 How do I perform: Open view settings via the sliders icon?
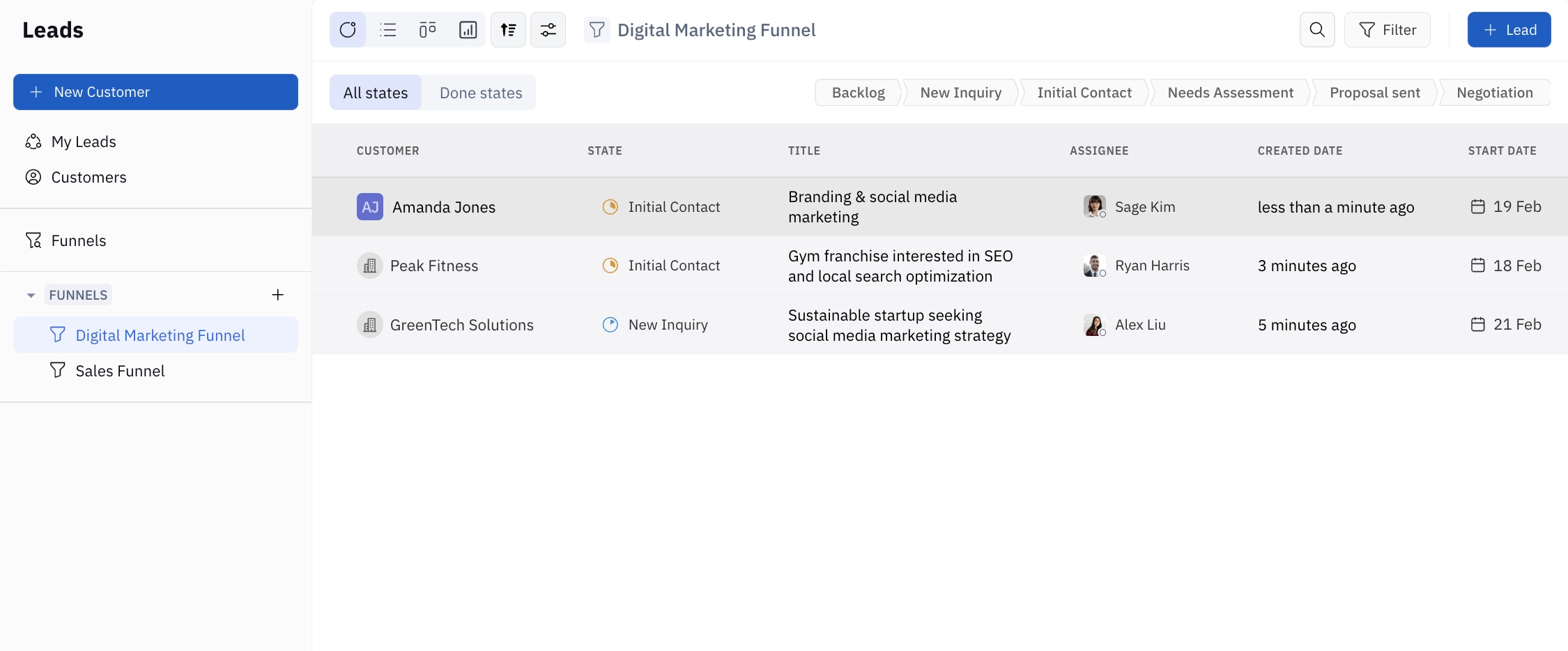(548, 29)
